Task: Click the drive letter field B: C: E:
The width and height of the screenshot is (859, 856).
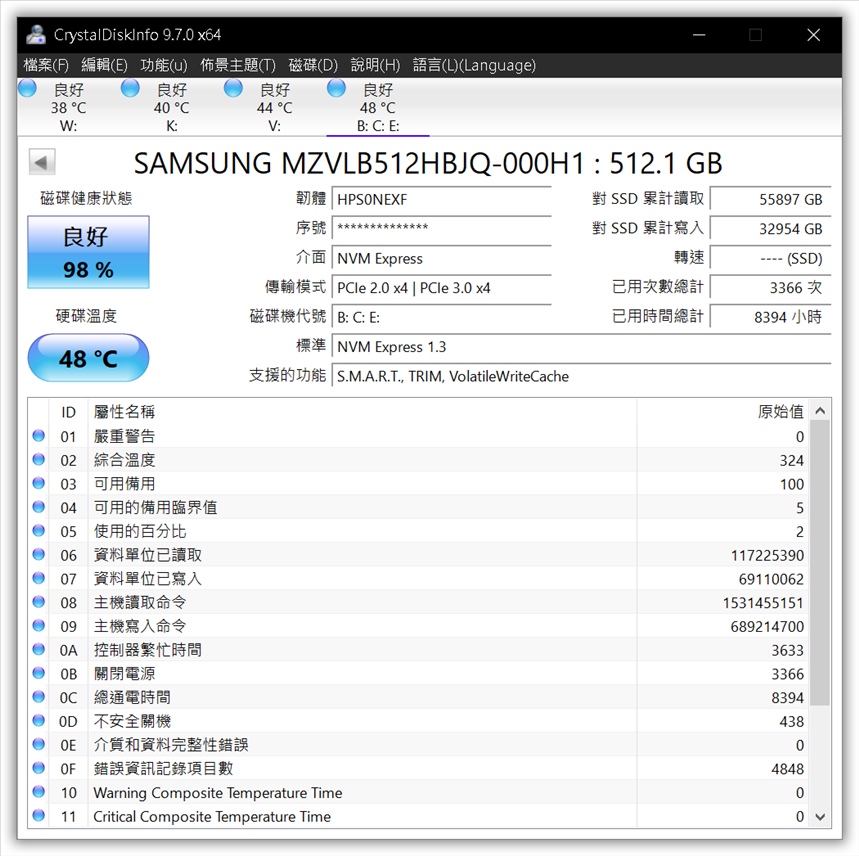Action: click(x=442, y=317)
